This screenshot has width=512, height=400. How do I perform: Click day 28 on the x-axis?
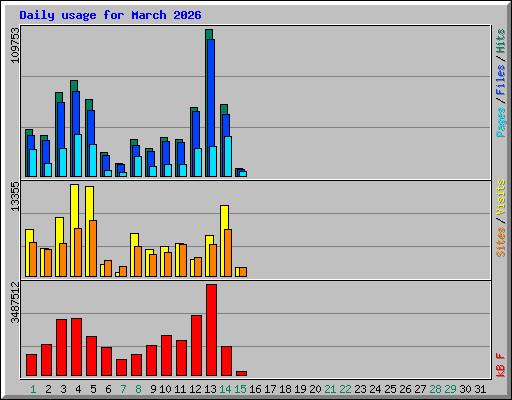[435, 389]
